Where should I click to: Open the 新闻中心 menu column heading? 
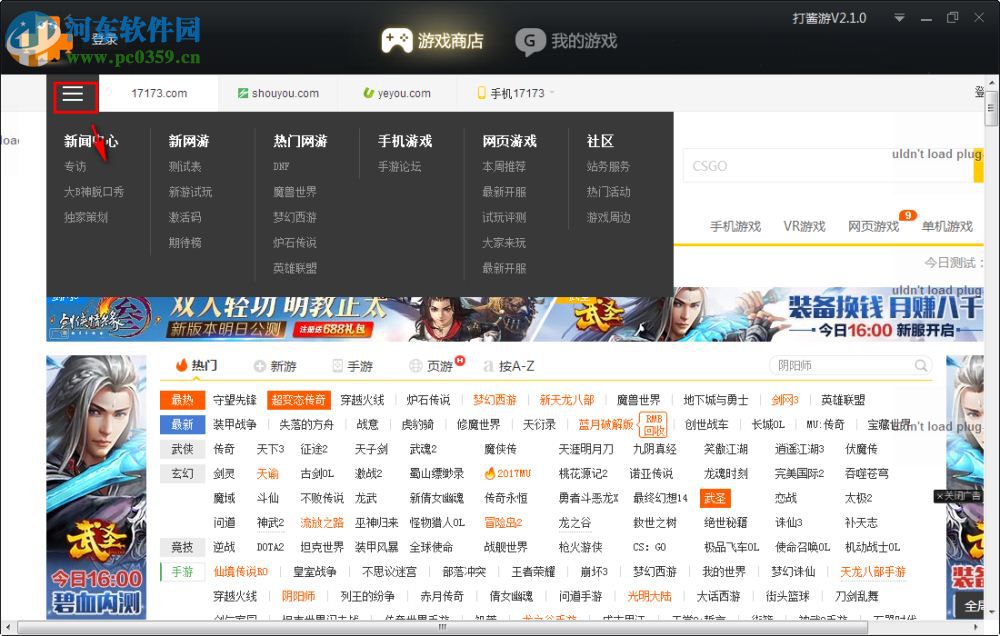click(91, 141)
